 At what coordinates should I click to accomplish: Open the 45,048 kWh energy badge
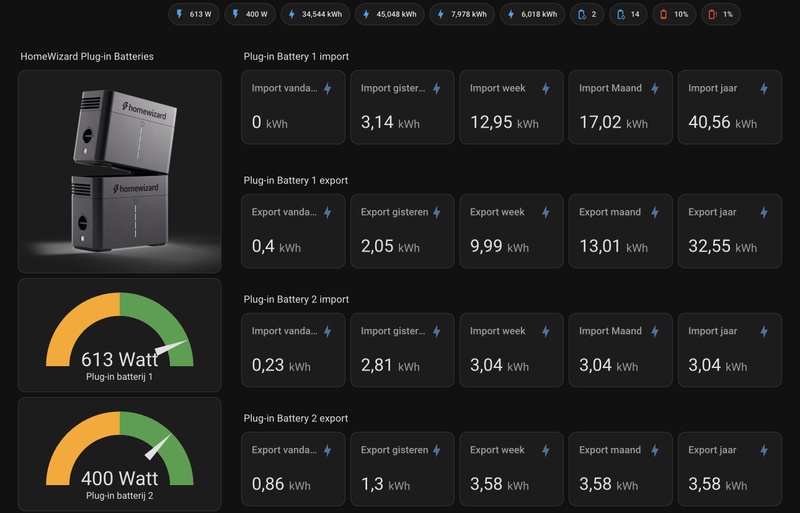tap(390, 14)
